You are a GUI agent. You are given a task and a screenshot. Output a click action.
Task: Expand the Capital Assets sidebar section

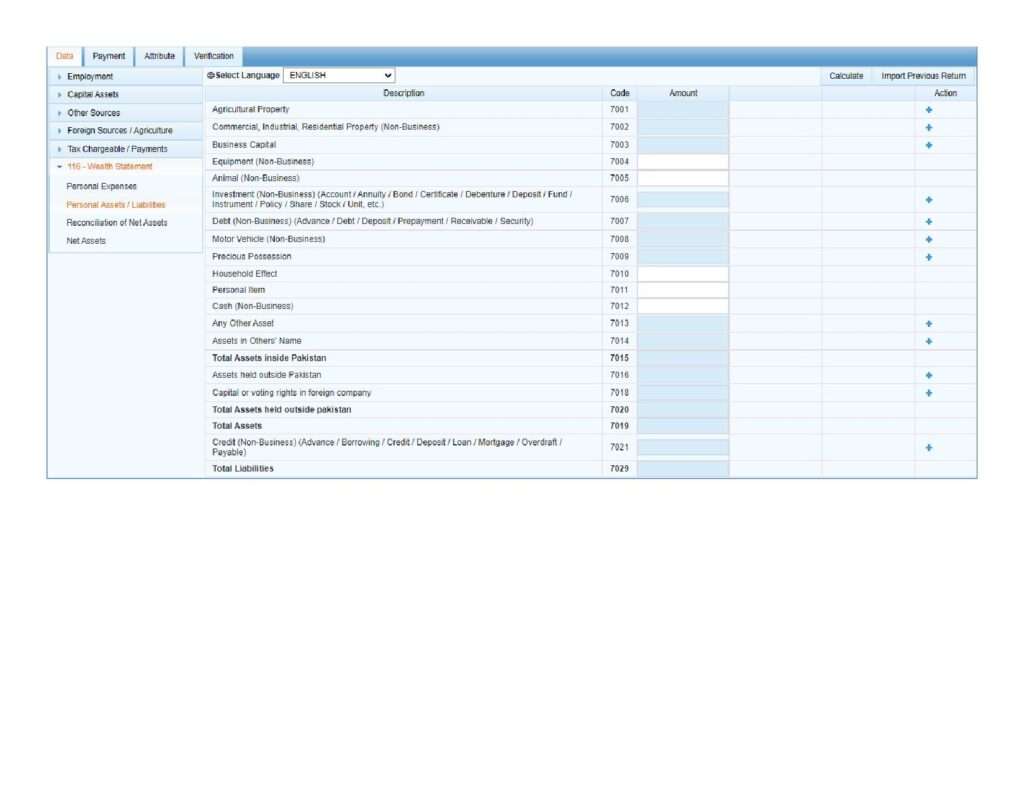click(x=93, y=94)
